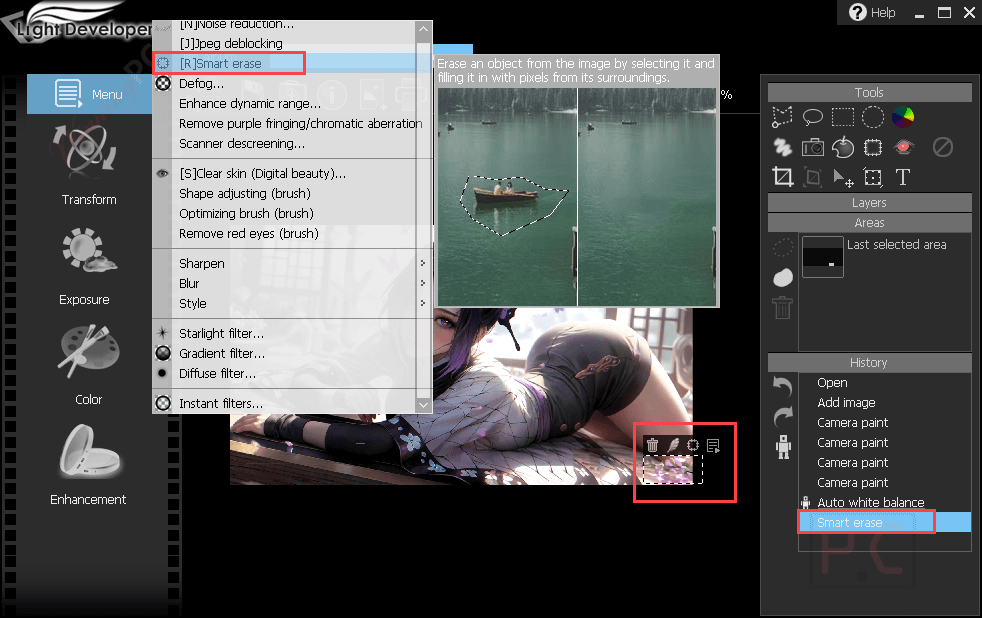Screen dimensions: 982x618
Task: Expand the Layers panel header
Action: [869, 203]
